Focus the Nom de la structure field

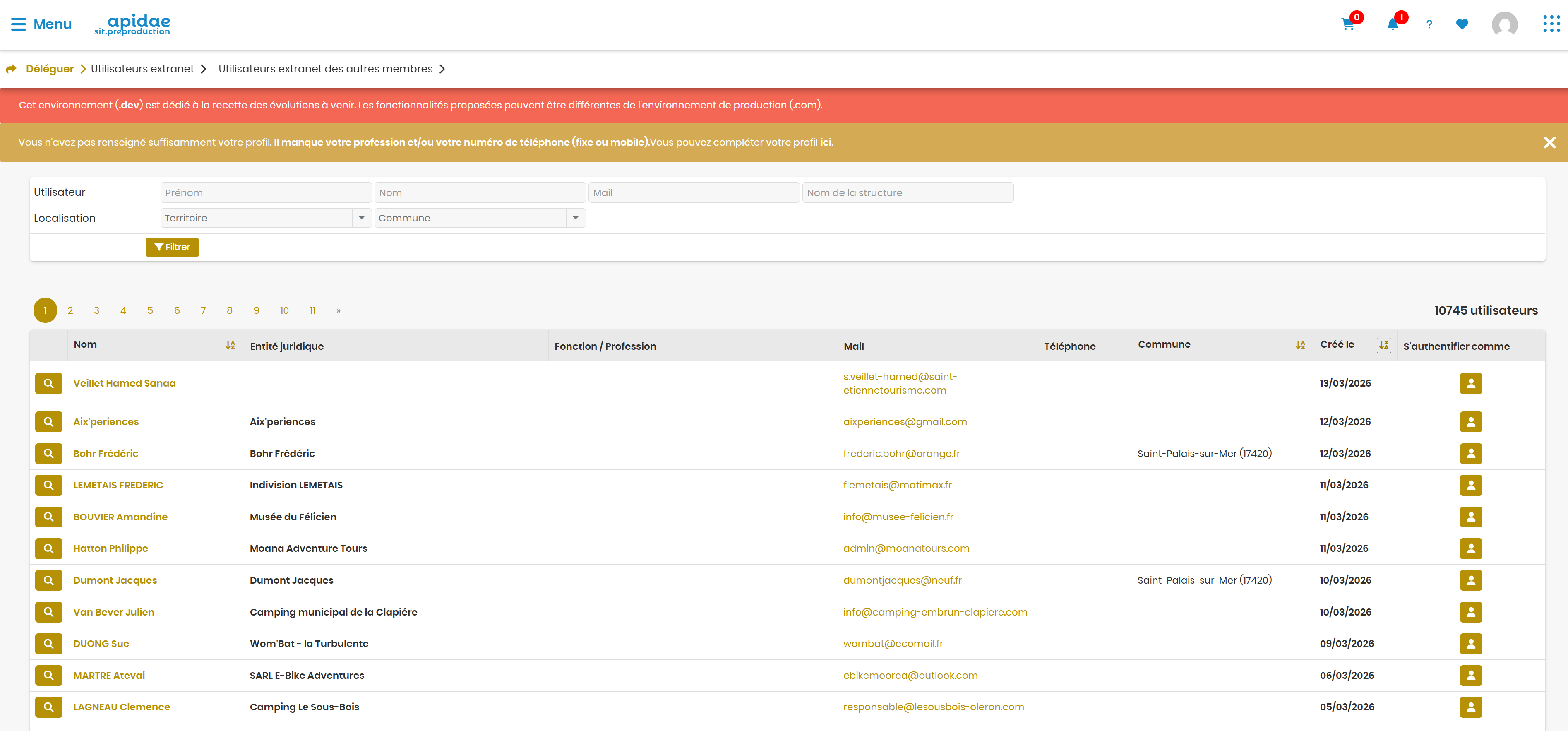coord(908,193)
